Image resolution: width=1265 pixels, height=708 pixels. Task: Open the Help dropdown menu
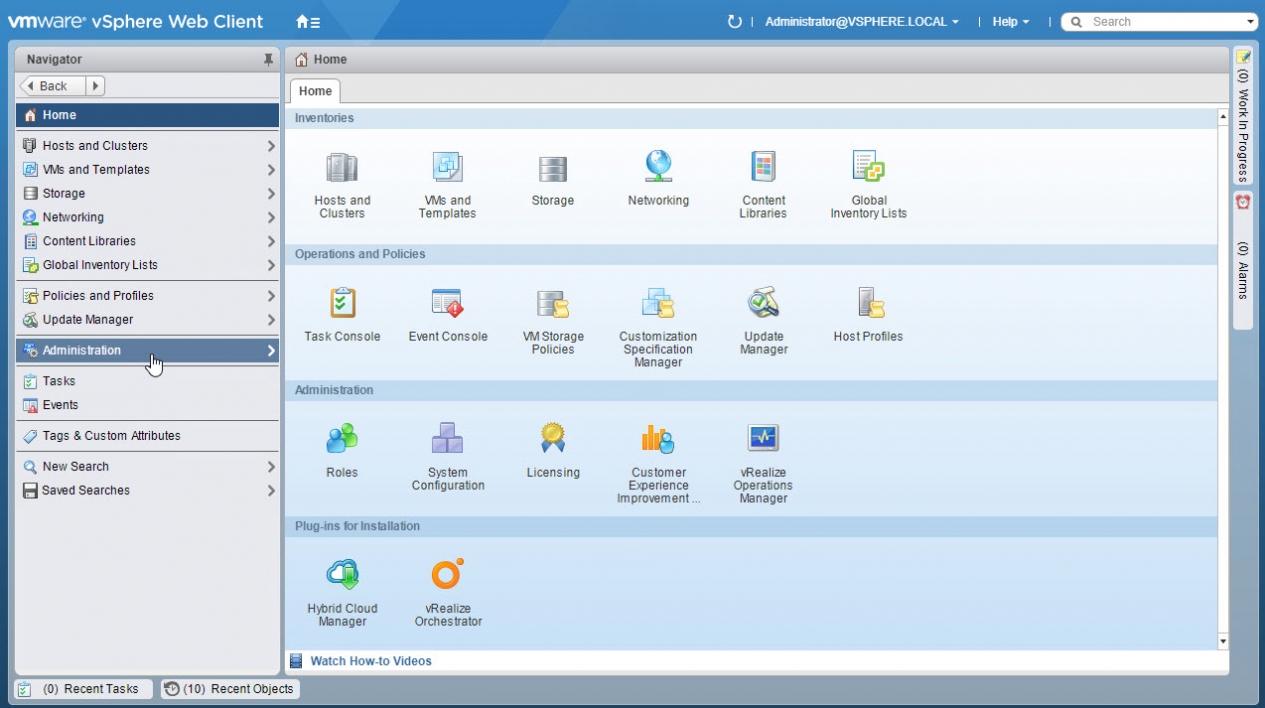point(1010,22)
